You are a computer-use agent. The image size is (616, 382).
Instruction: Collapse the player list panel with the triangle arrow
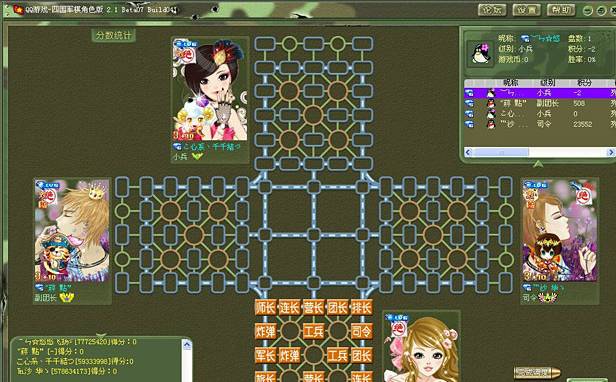(538, 163)
